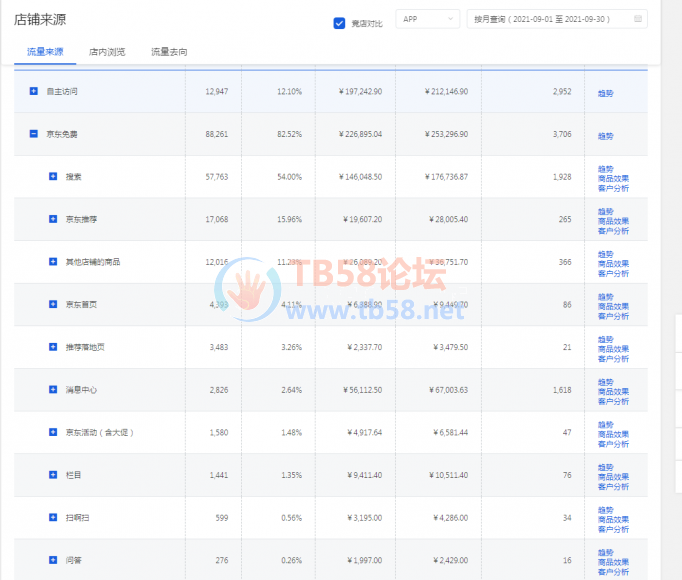Image resolution: width=682 pixels, height=580 pixels.
Task: Expand the 京东首页 row
Action: pos(53,304)
